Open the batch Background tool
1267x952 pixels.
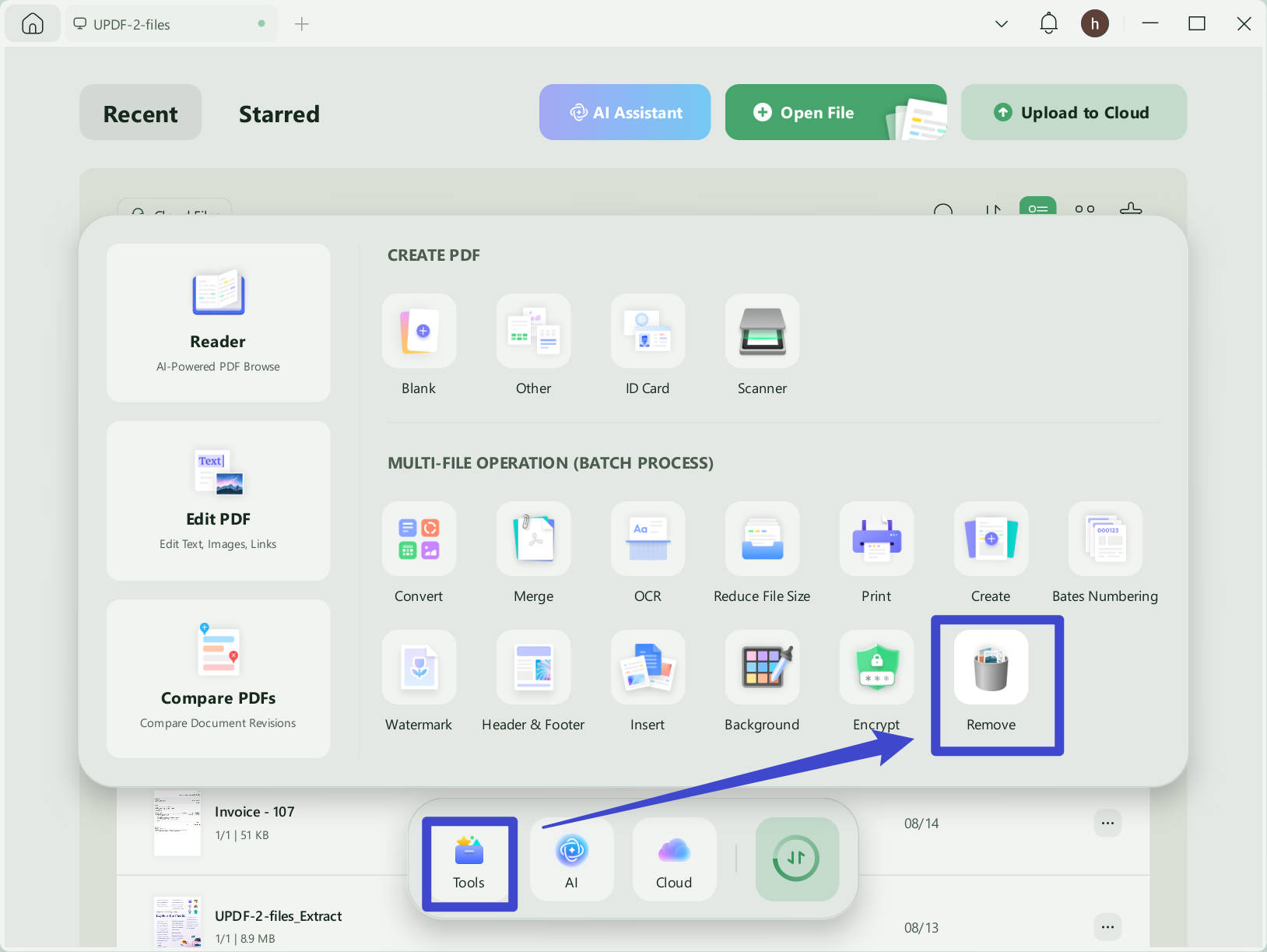(x=762, y=667)
